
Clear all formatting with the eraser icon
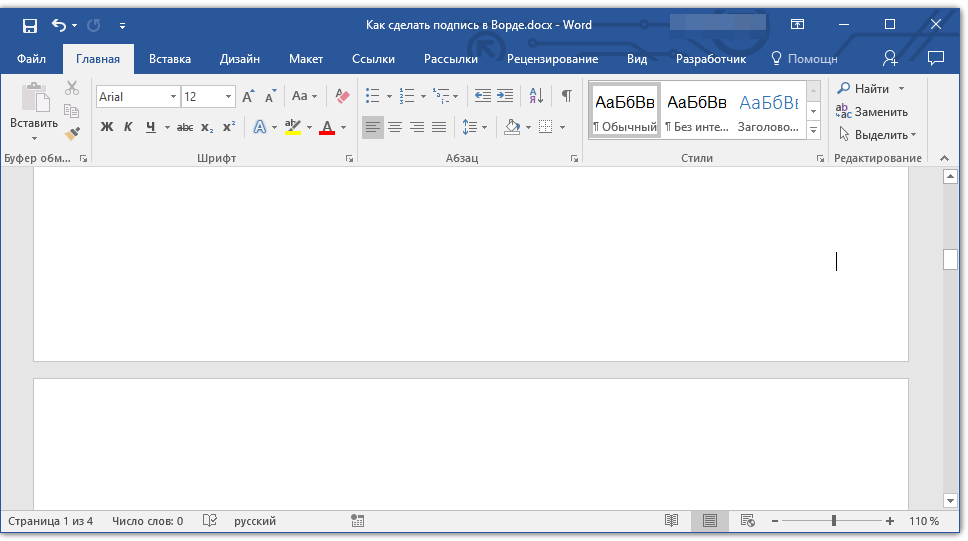click(x=342, y=96)
